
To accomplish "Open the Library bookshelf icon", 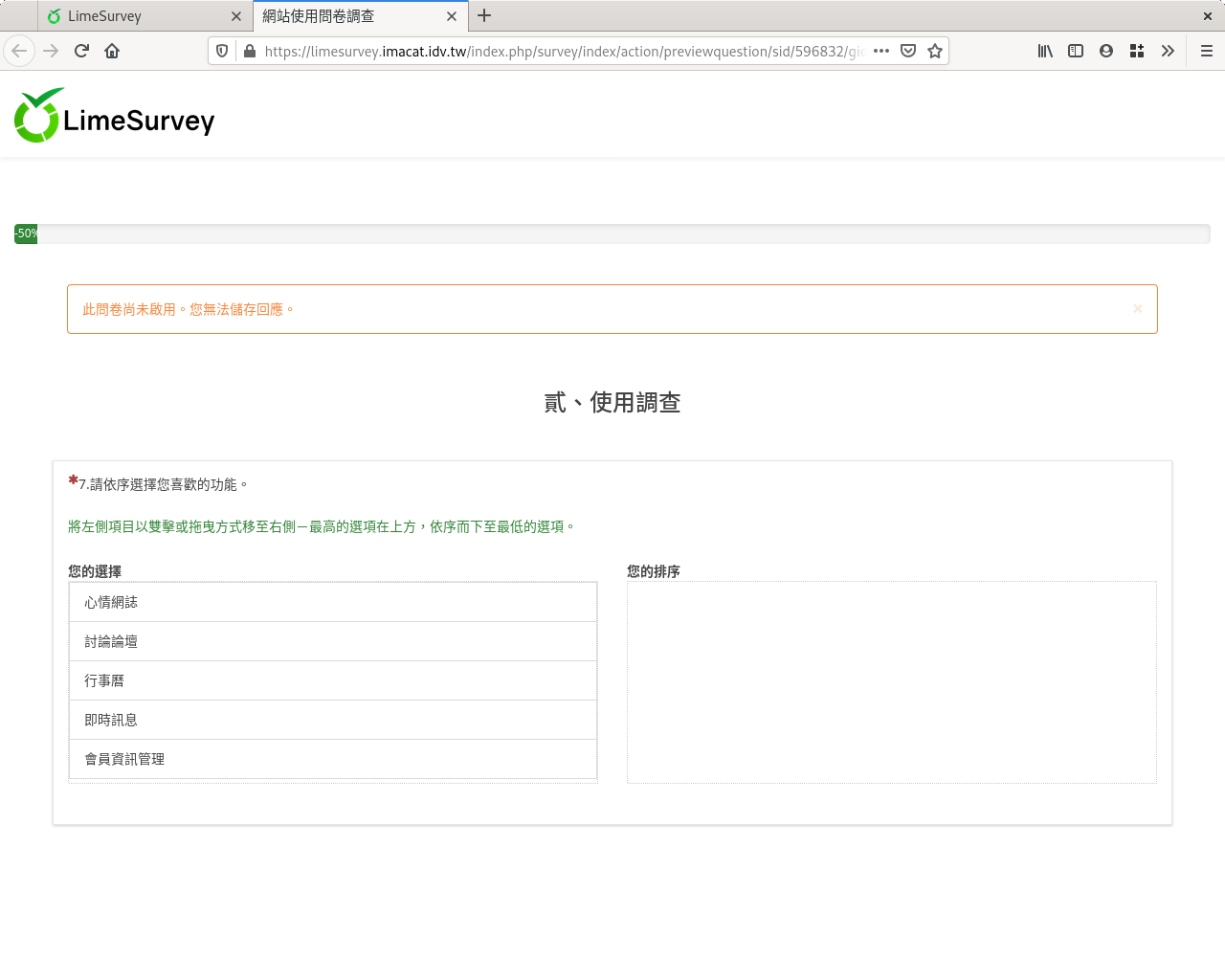I will [x=1045, y=51].
